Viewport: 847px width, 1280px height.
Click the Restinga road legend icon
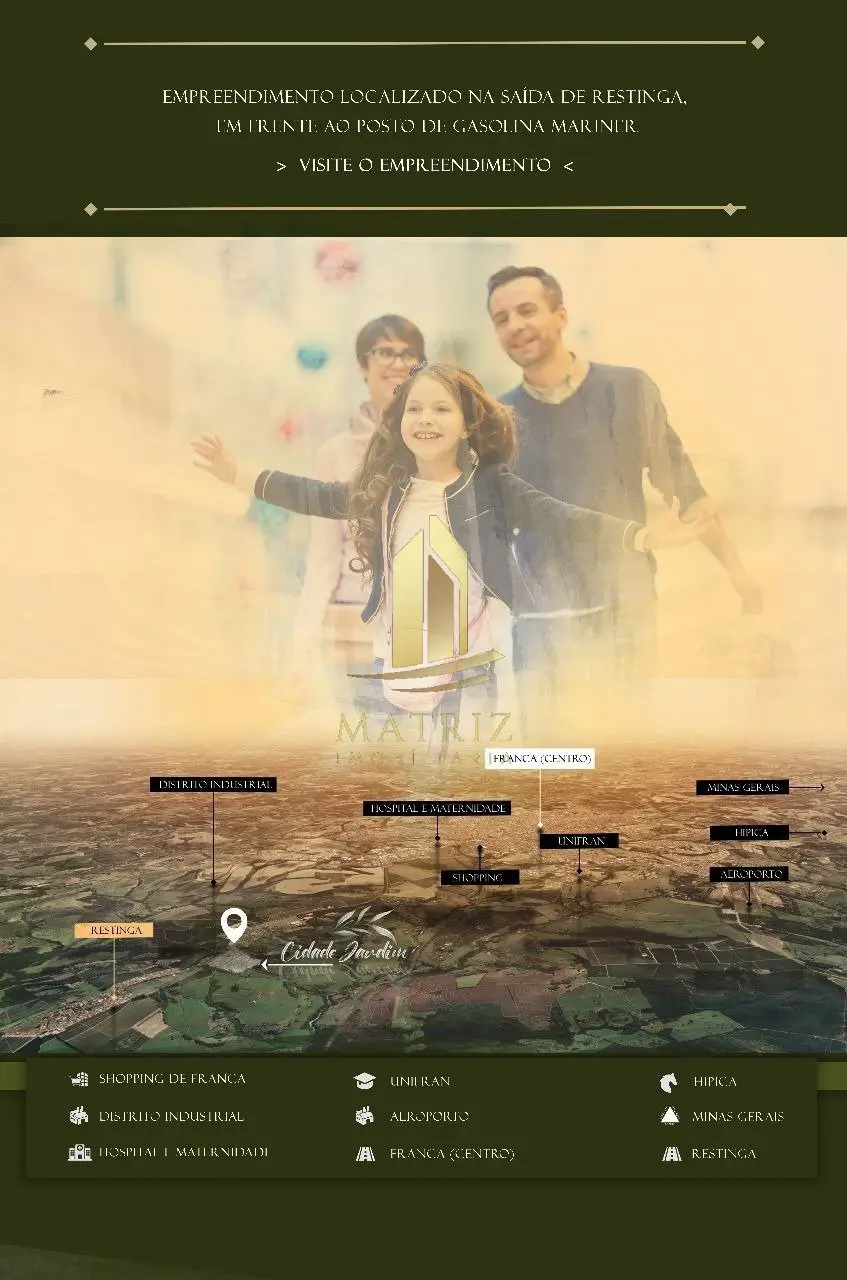coord(671,1154)
